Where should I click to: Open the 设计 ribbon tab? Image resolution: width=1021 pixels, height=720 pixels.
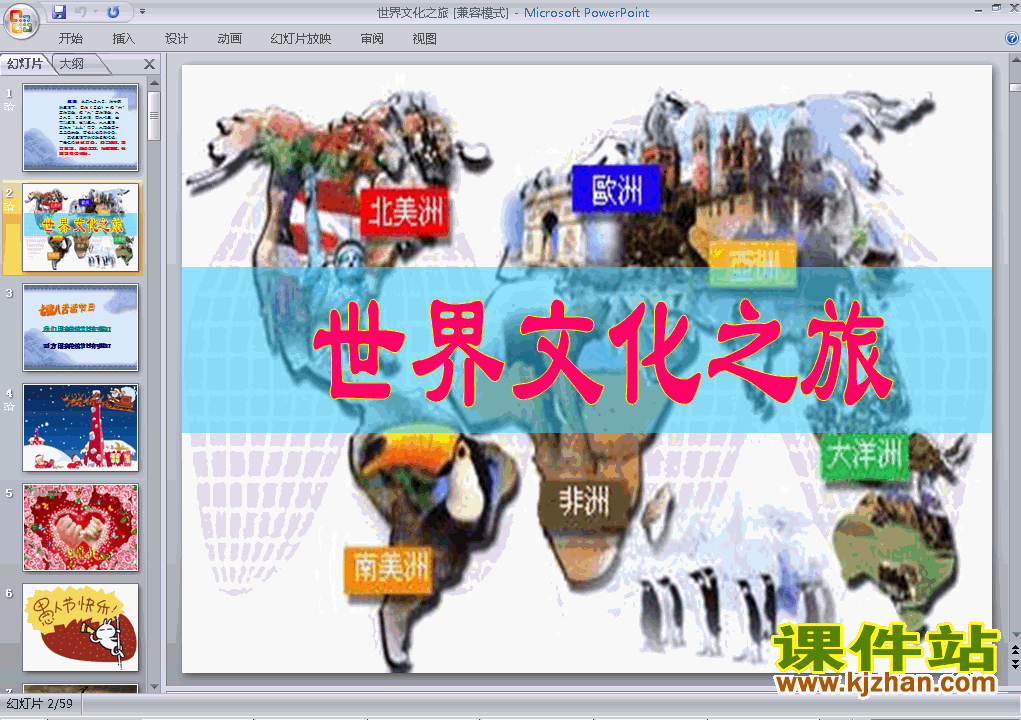(x=176, y=38)
